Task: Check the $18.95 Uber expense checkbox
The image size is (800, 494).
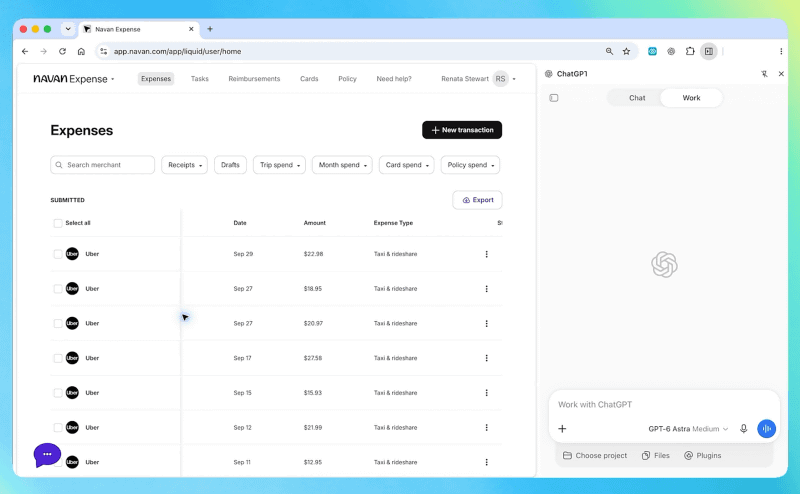Action: (x=58, y=289)
